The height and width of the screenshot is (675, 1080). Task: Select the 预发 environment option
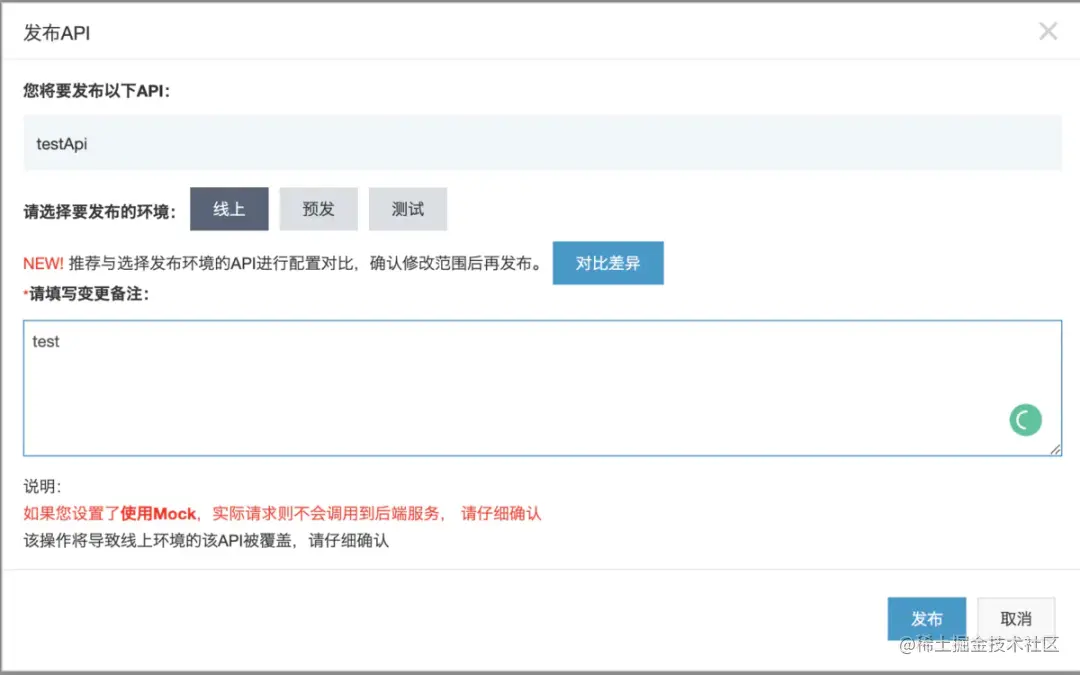[318, 209]
